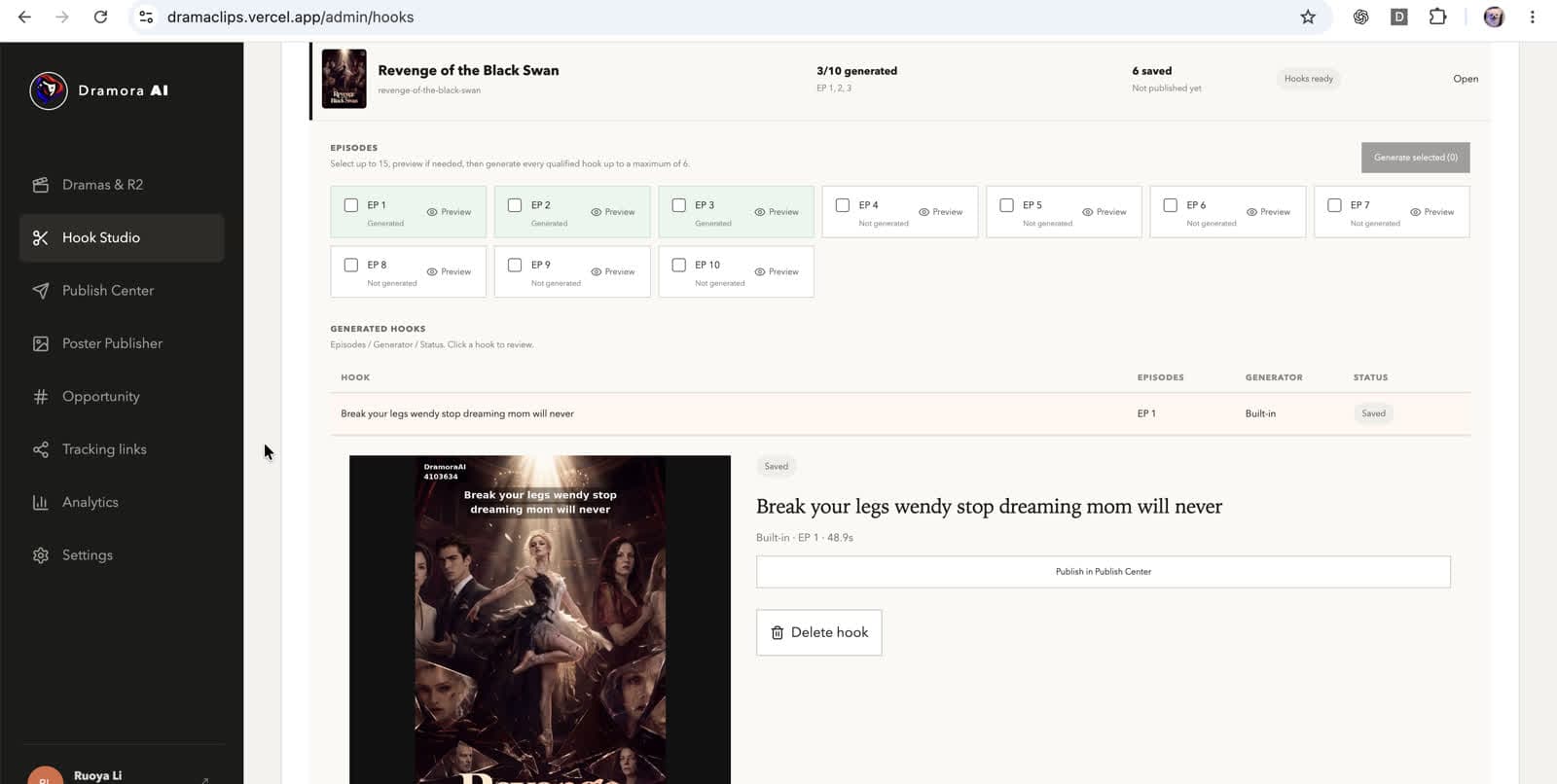Viewport: 1557px width, 784px height.
Task: Click the hook video preview poster
Action: point(540,620)
